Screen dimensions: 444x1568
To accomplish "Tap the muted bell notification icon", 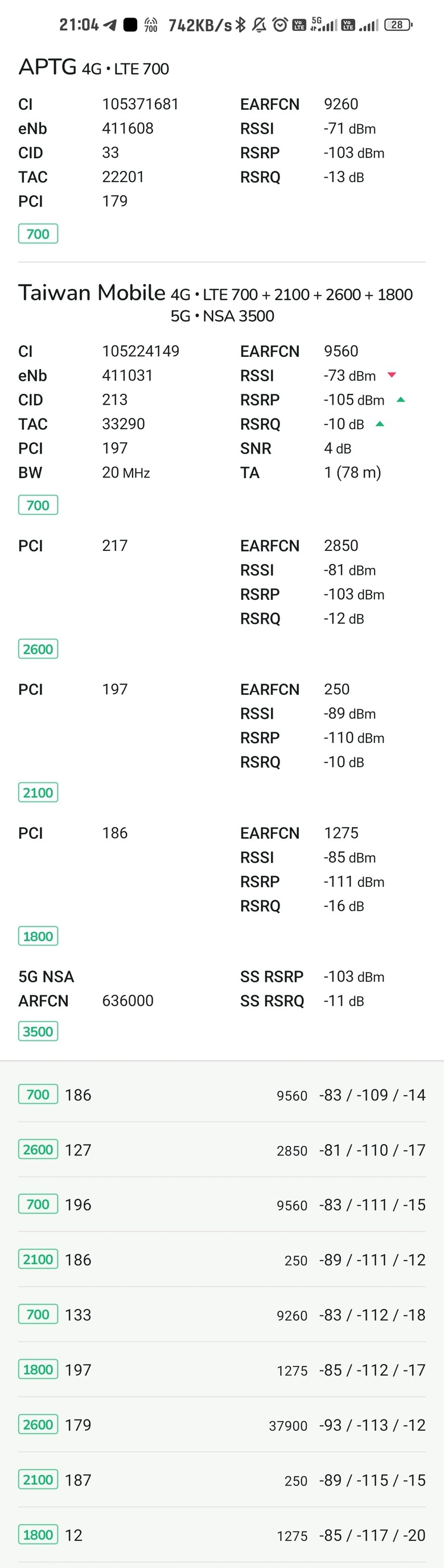I will click(x=260, y=24).
